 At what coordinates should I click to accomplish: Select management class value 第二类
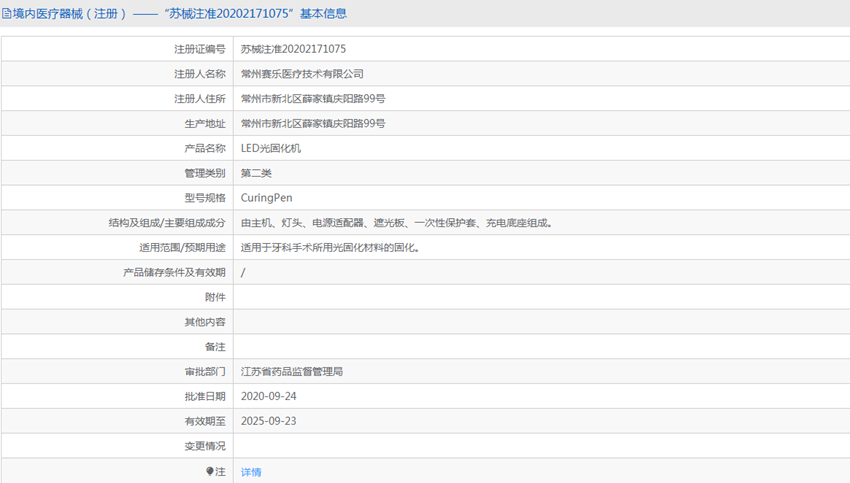tap(256, 173)
